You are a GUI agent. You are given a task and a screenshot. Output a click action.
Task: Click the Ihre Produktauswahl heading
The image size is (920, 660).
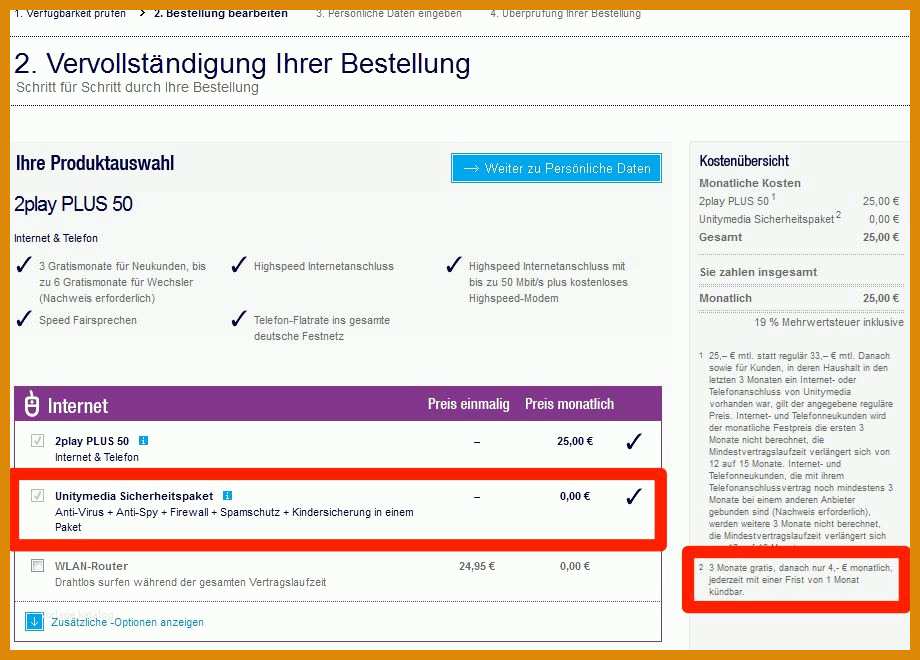coord(95,163)
